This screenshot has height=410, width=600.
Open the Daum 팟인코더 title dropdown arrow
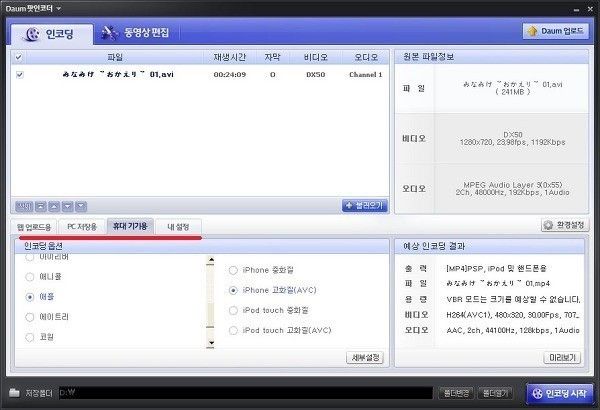click(x=59, y=8)
